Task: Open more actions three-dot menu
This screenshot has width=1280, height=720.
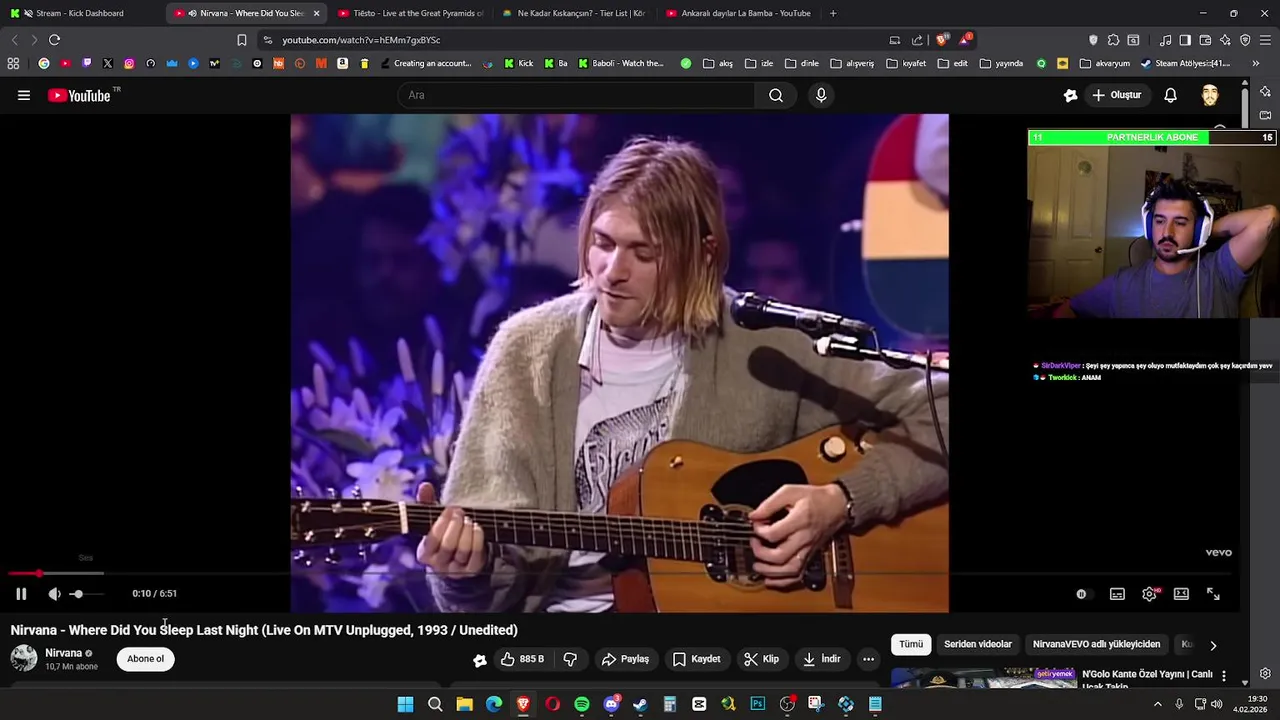Action: click(x=868, y=659)
